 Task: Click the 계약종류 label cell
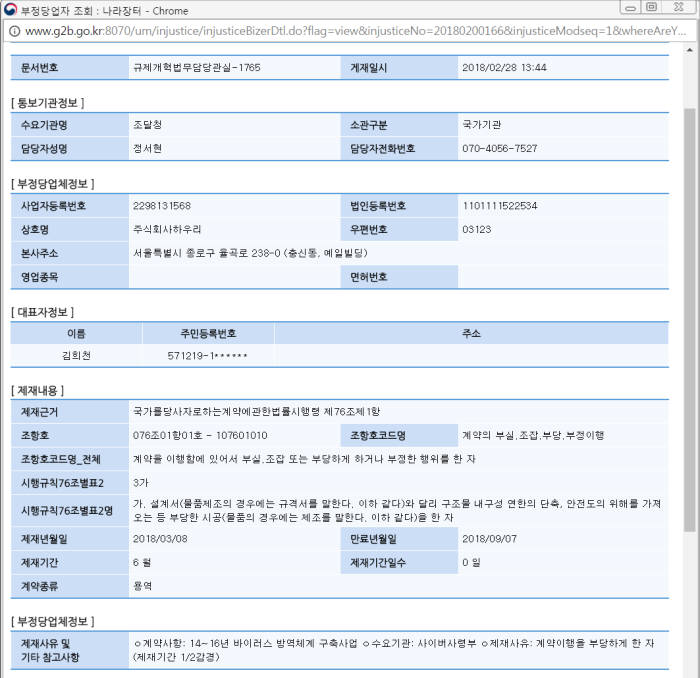[70, 586]
